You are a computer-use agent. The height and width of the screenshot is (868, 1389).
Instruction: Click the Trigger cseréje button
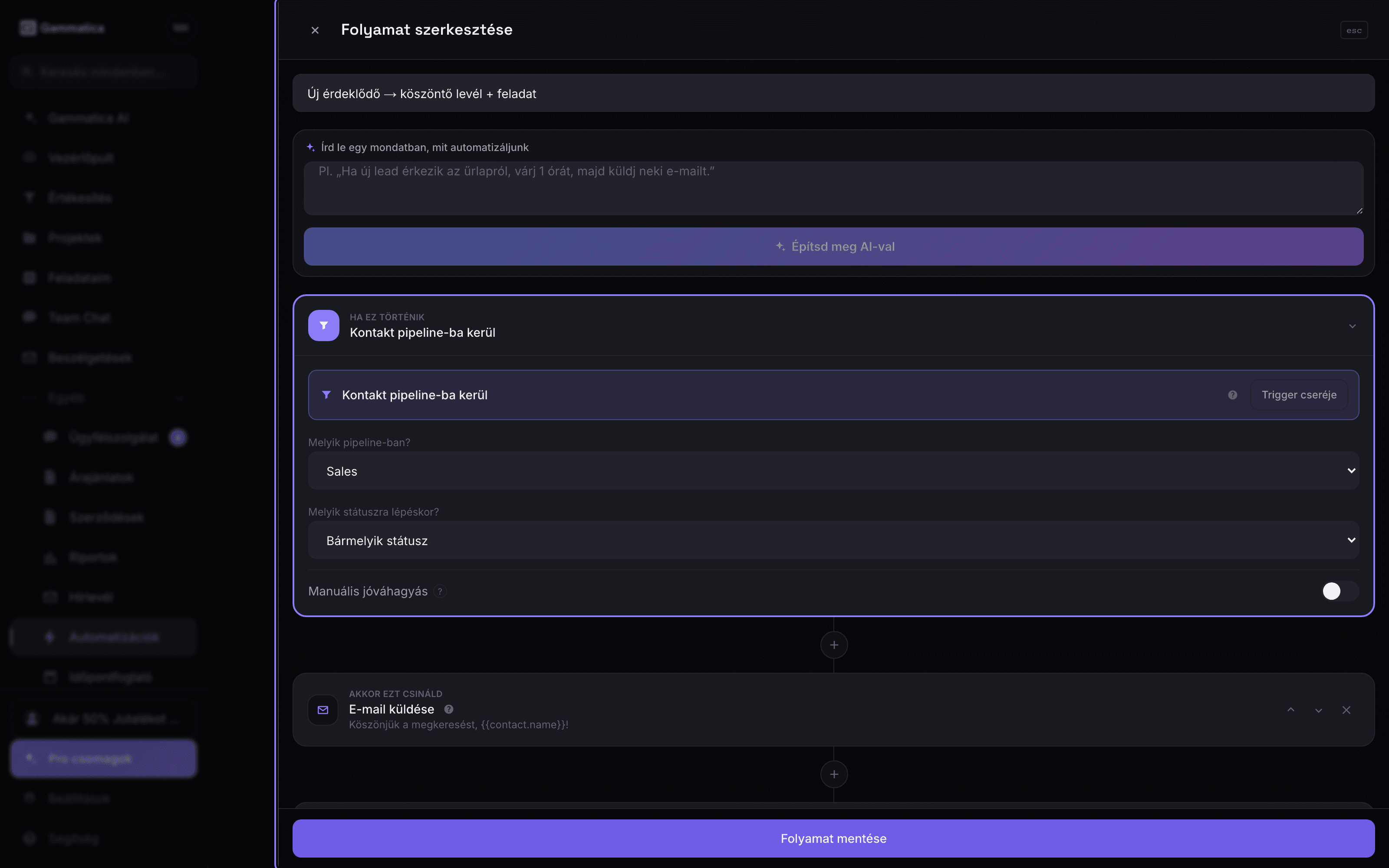1299,395
